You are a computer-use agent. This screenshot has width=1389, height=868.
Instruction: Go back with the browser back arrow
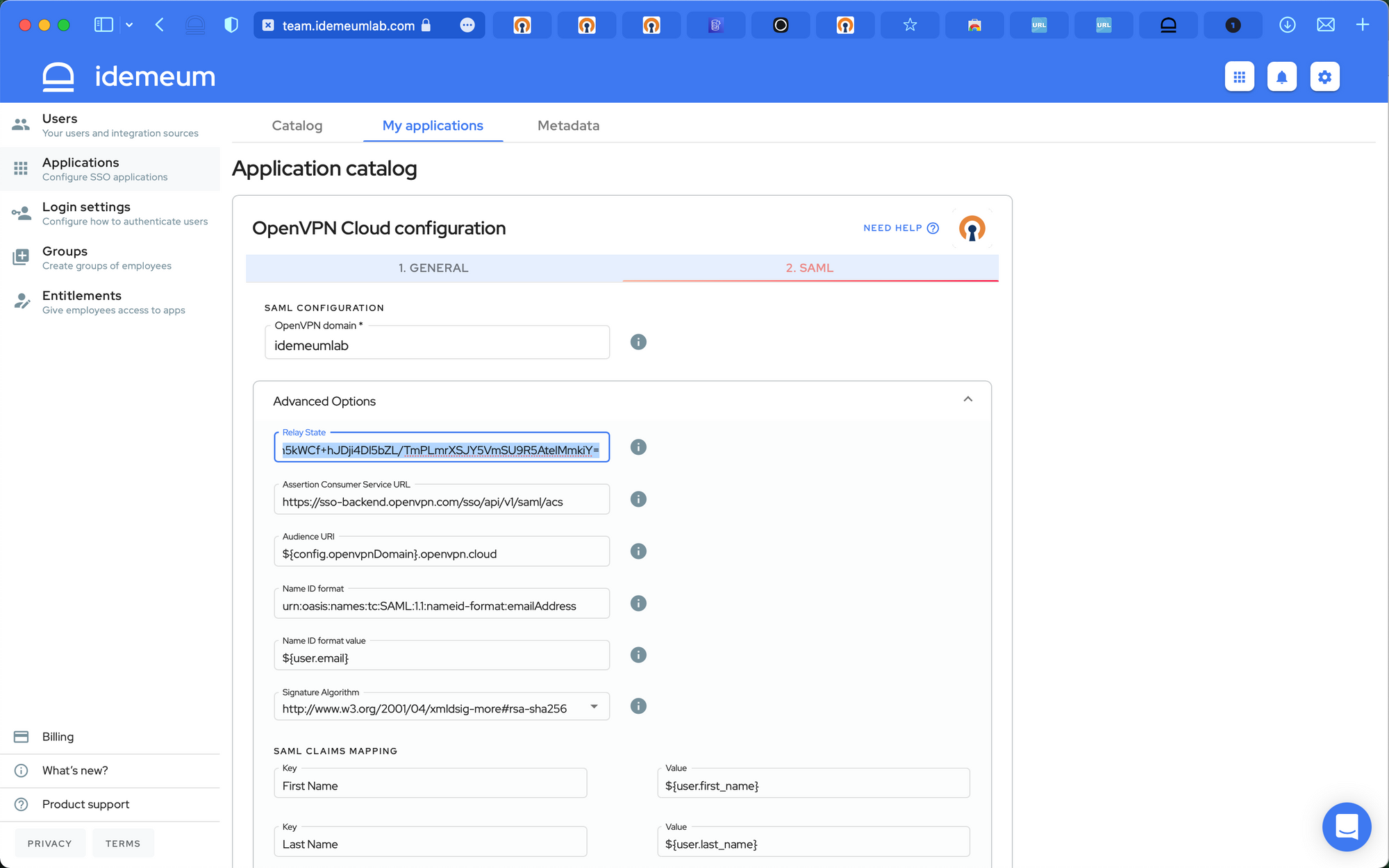point(160,25)
